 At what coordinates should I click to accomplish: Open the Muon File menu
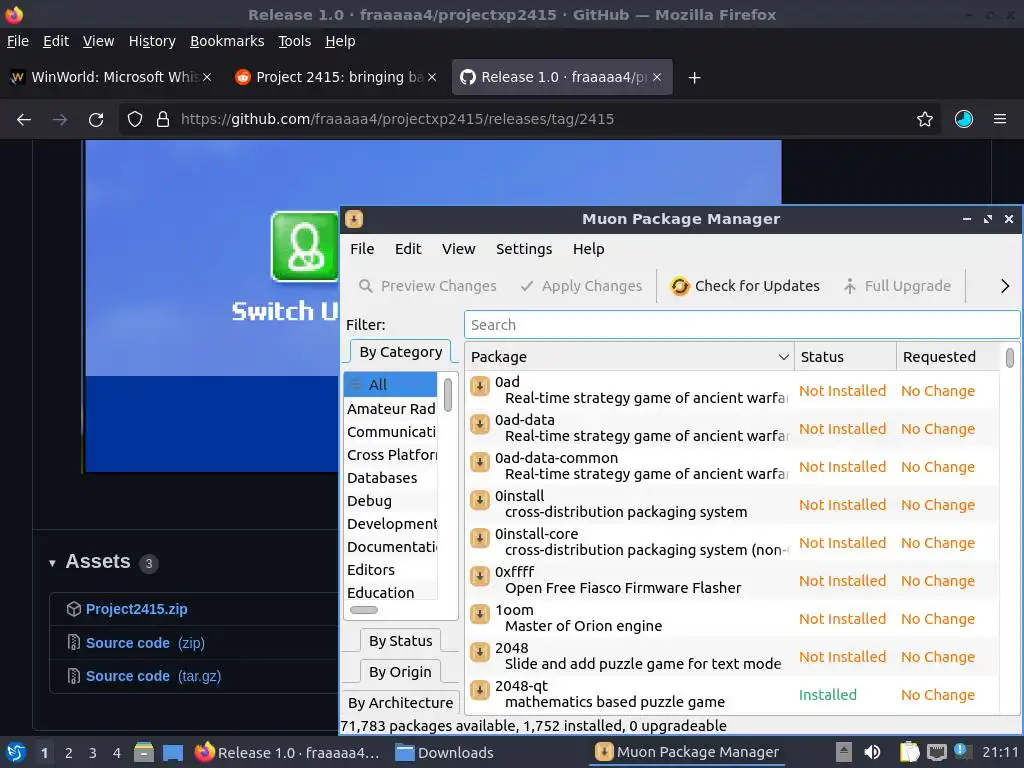coord(362,249)
